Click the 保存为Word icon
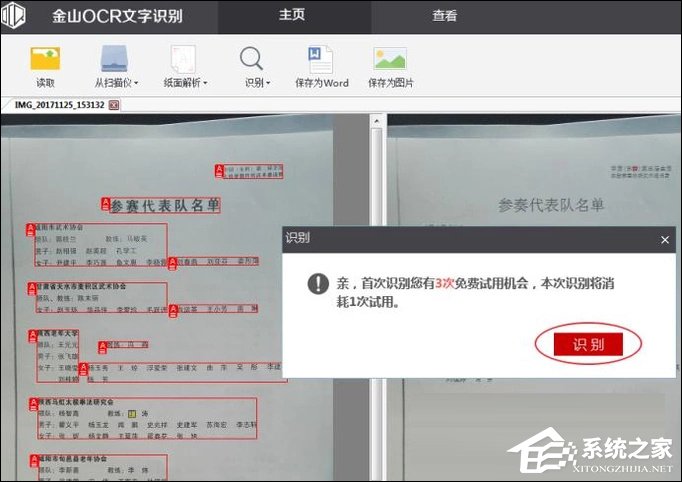This screenshot has height=482, width=682. (321, 58)
